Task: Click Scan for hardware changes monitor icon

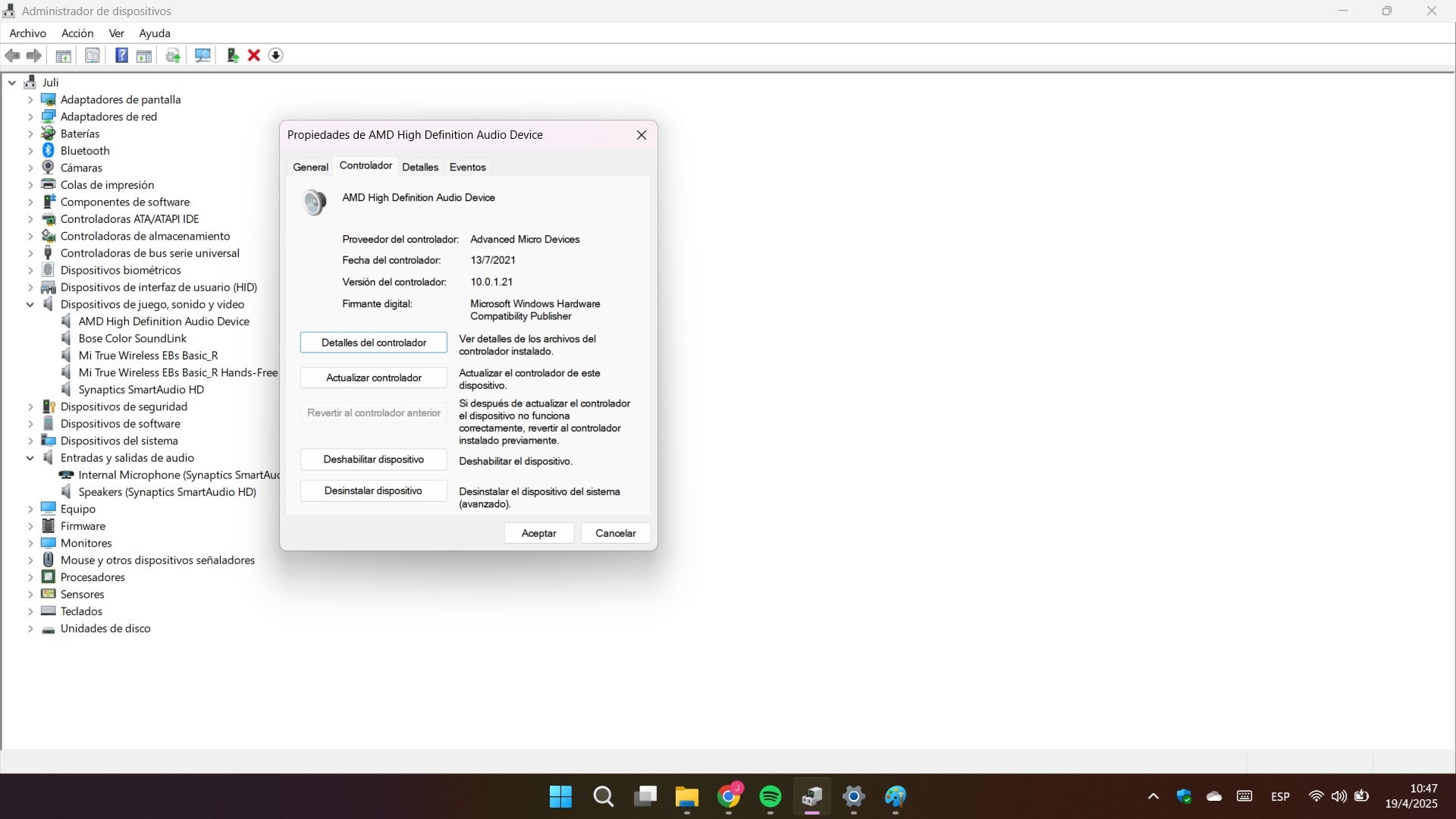Action: [202, 55]
